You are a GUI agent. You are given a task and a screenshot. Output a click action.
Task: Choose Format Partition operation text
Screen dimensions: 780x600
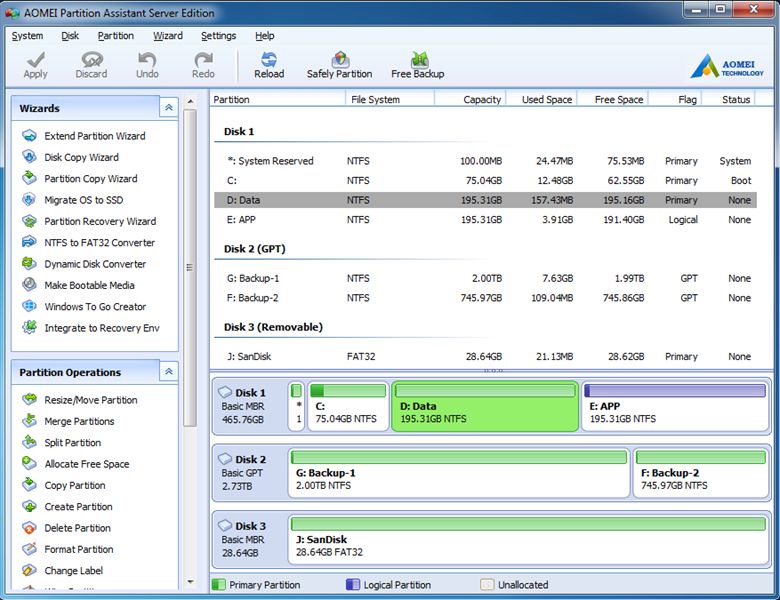click(79, 549)
